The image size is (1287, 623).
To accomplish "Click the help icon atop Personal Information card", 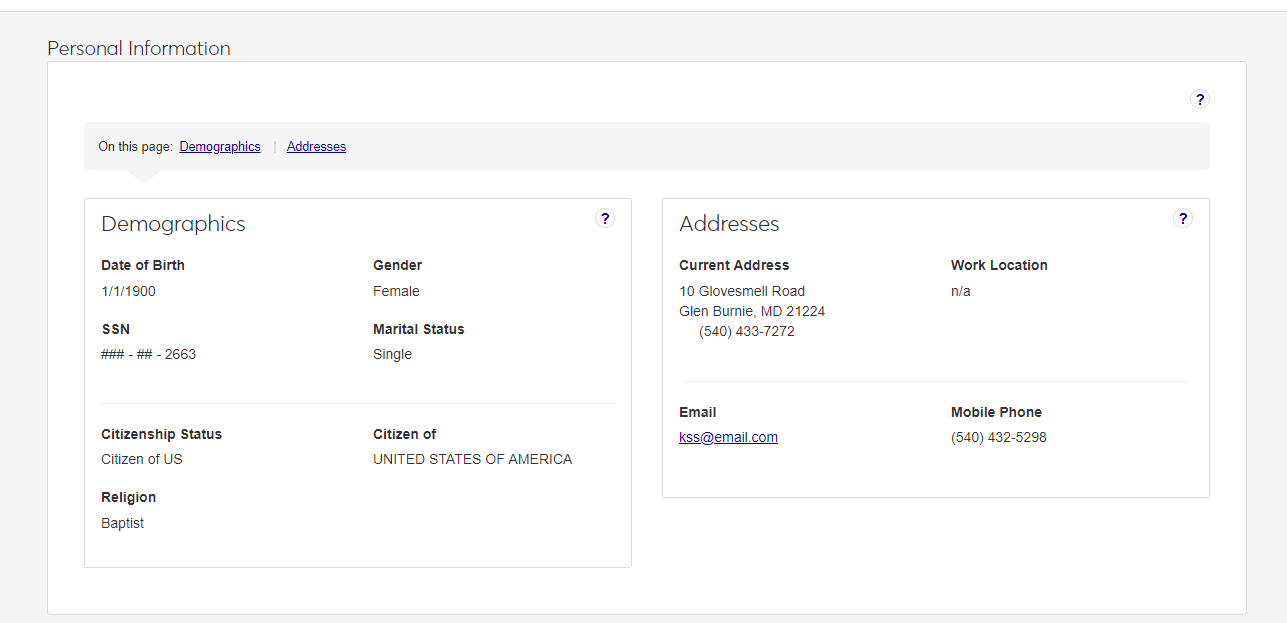I will [1200, 99].
